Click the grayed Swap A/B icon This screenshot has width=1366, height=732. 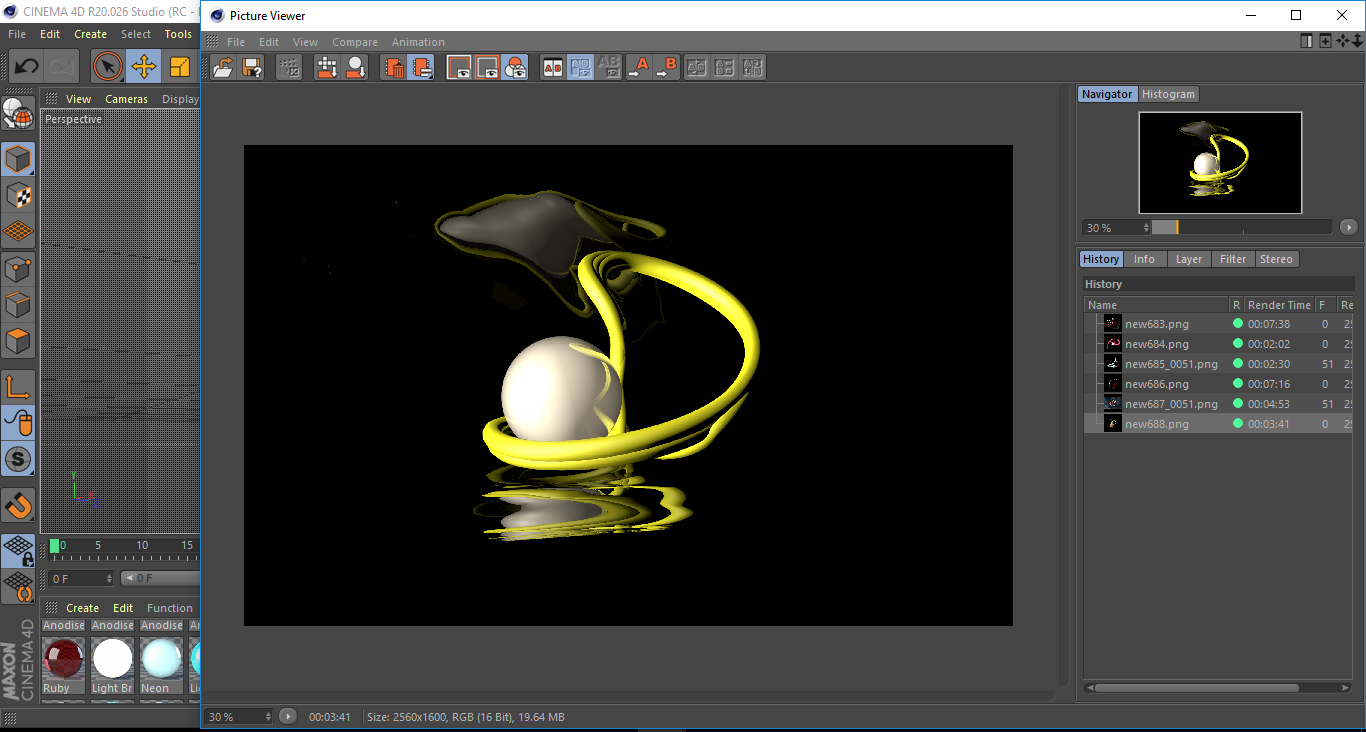697,67
